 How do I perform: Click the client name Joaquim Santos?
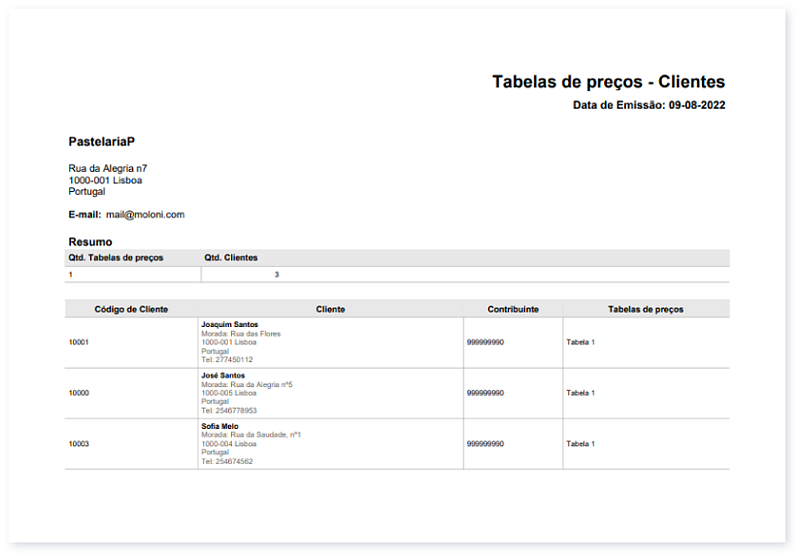coord(229,325)
